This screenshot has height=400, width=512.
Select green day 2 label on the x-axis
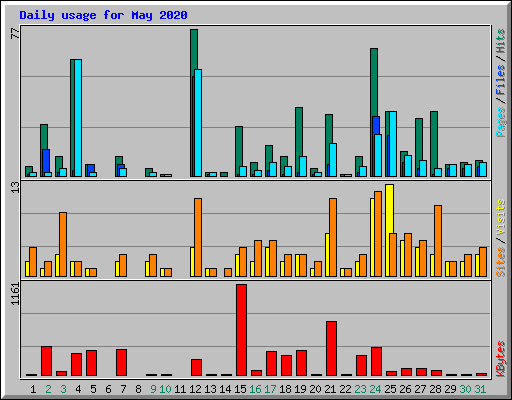click(x=48, y=389)
